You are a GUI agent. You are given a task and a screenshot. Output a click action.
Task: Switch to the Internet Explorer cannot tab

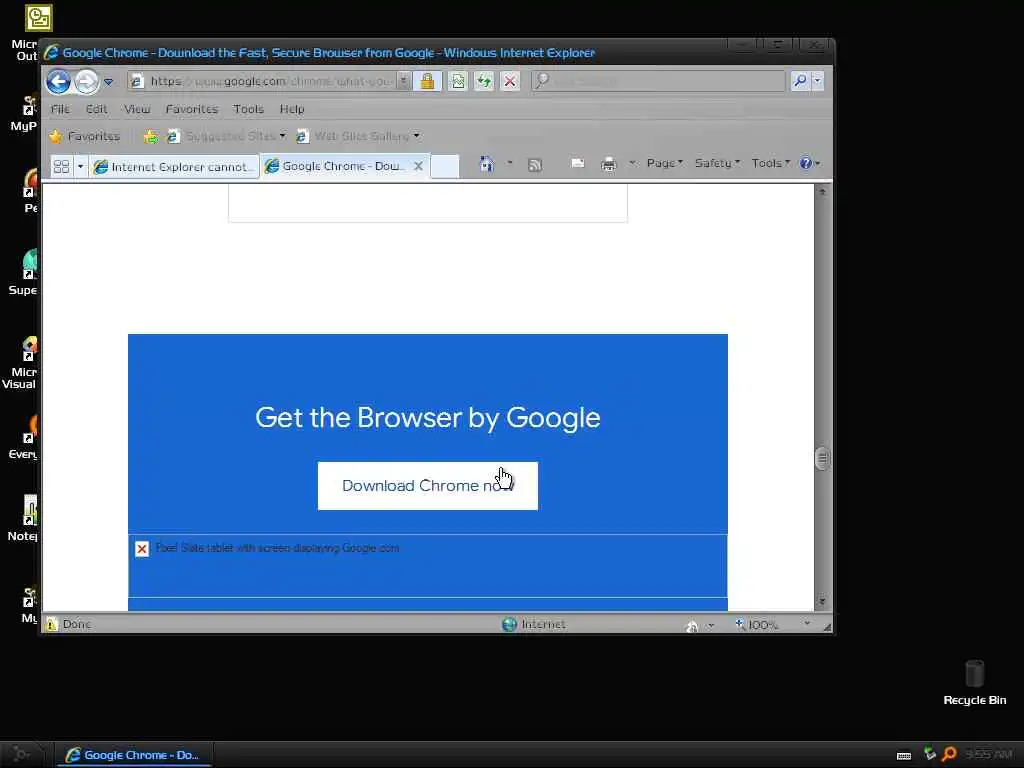click(x=174, y=167)
